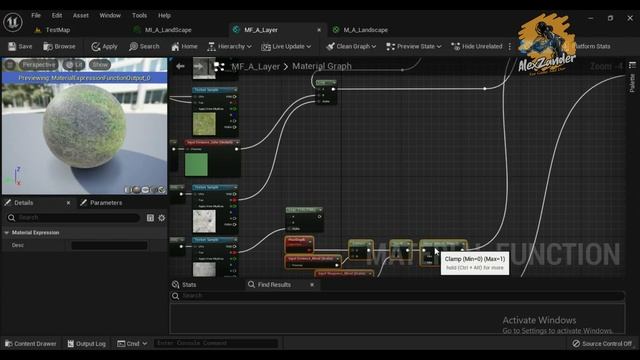This screenshot has height=360, width=640.
Task: Navigate back with the graph back arrow
Action: [x=180, y=66]
